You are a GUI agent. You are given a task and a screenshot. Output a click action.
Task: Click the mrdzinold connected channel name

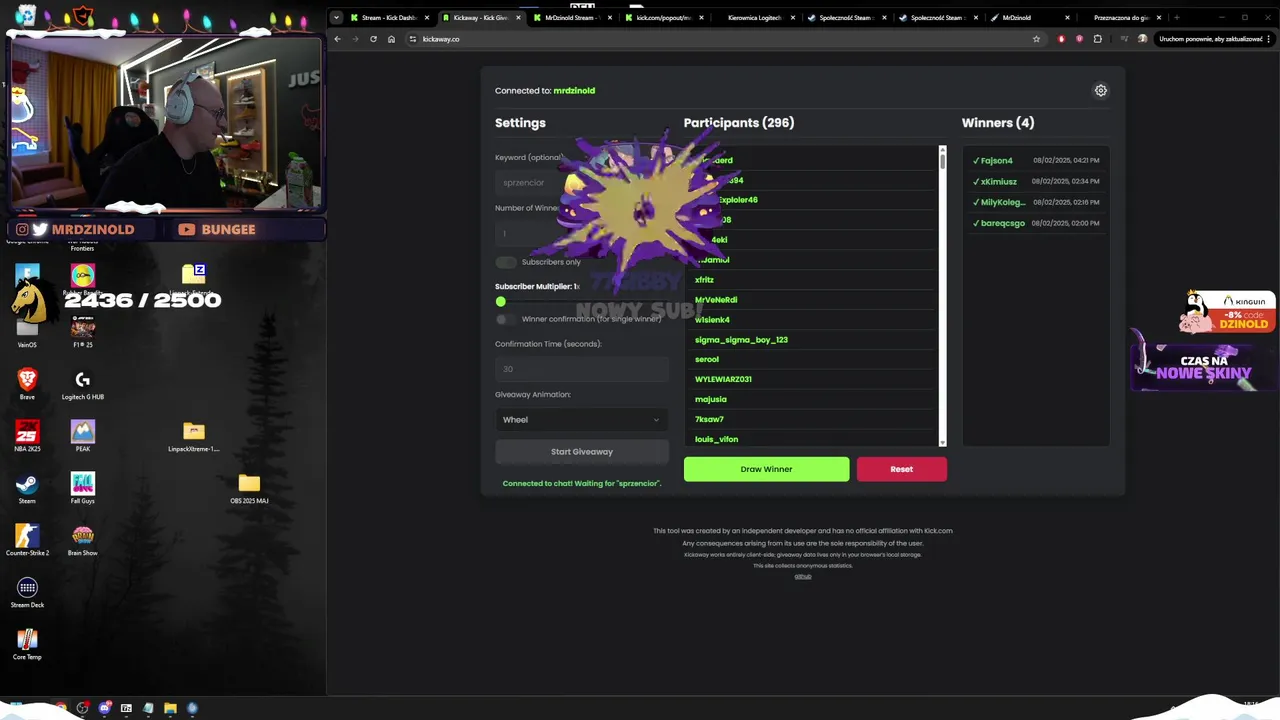pos(574,90)
